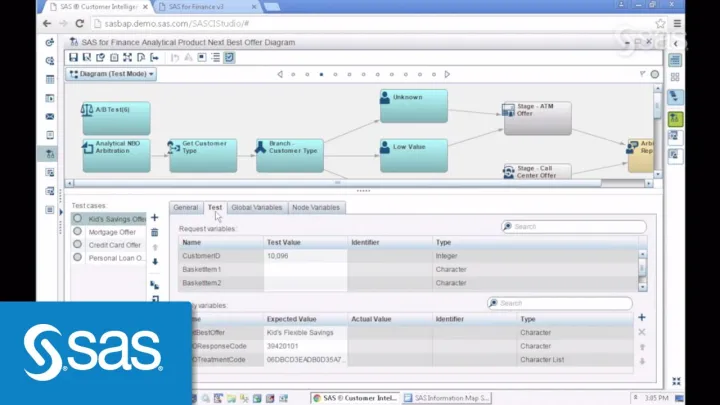Click the run test cases icon below arrows
Image resolution: width=720 pixels, height=405 pixels.
(155, 285)
